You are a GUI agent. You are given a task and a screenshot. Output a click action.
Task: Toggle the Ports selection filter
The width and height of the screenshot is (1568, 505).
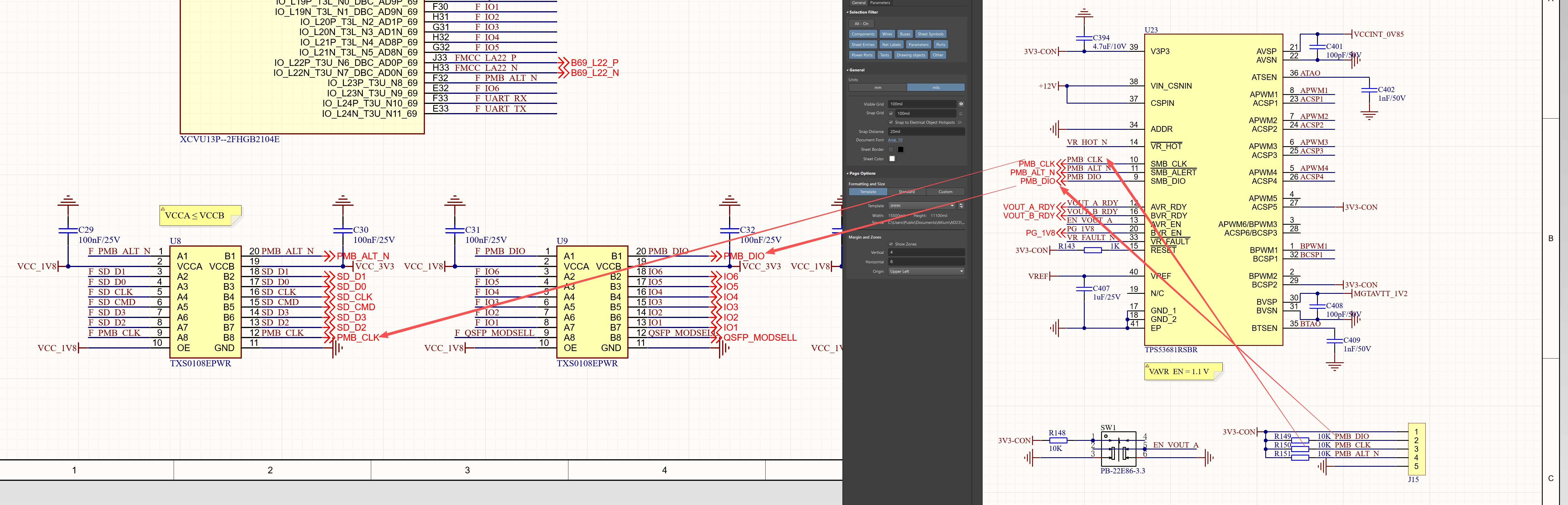pyautogui.click(x=940, y=45)
